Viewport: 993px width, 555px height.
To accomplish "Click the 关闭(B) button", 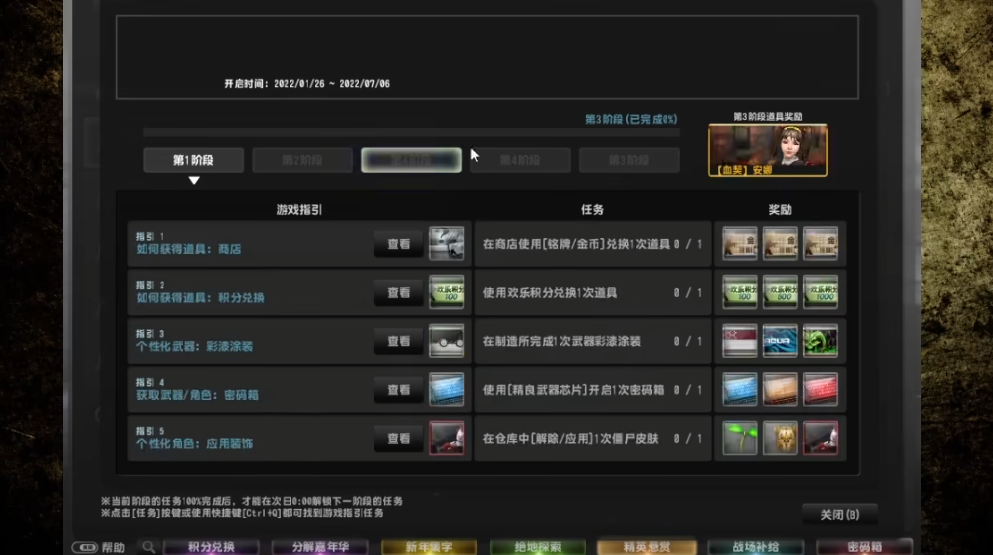I will pos(840,514).
